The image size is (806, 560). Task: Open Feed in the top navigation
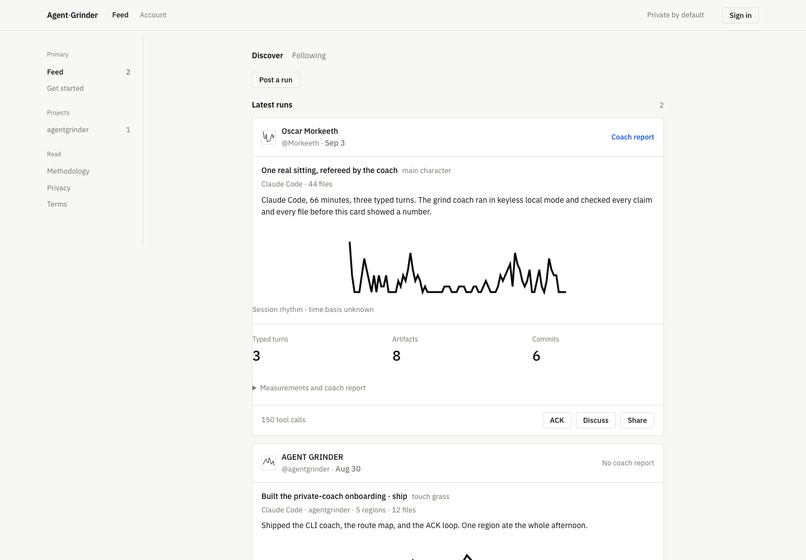point(120,15)
